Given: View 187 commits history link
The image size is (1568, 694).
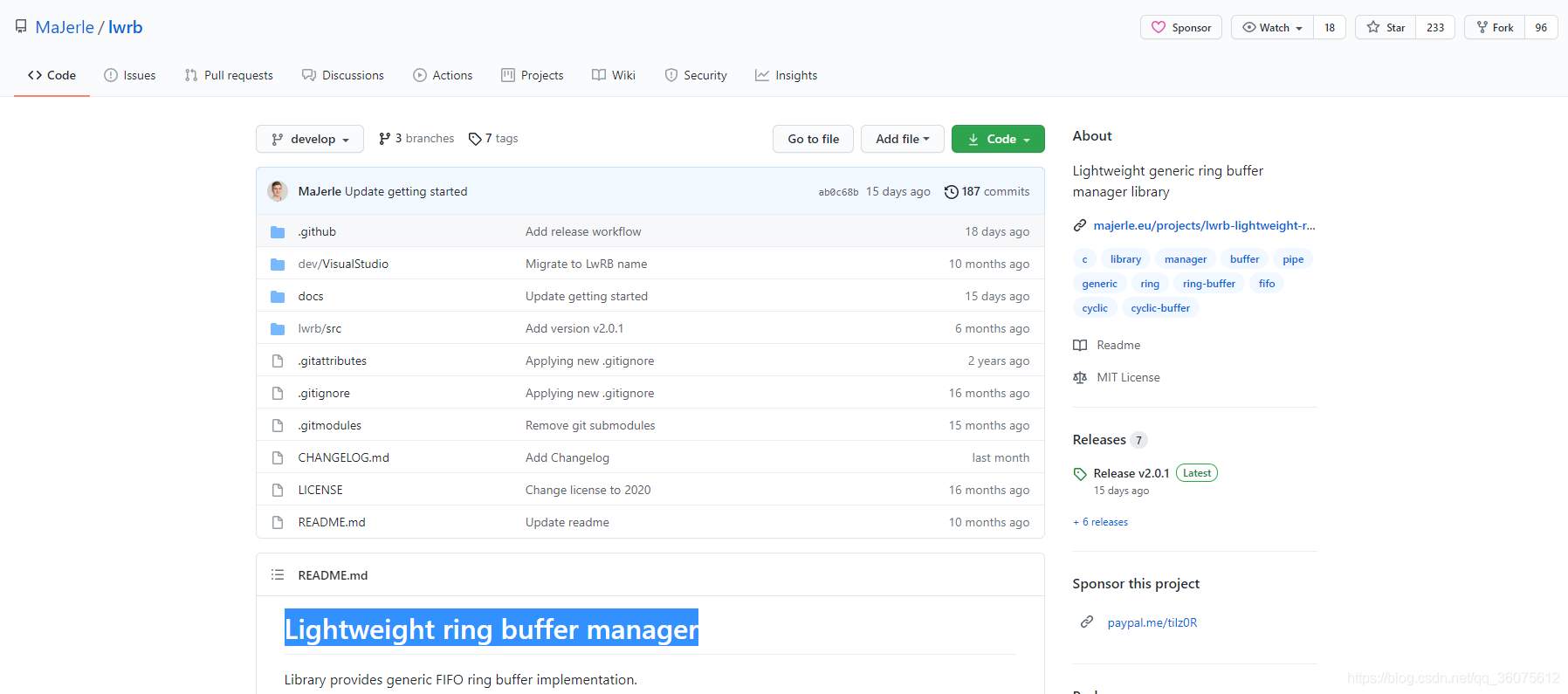Looking at the screenshot, I should pos(987,191).
